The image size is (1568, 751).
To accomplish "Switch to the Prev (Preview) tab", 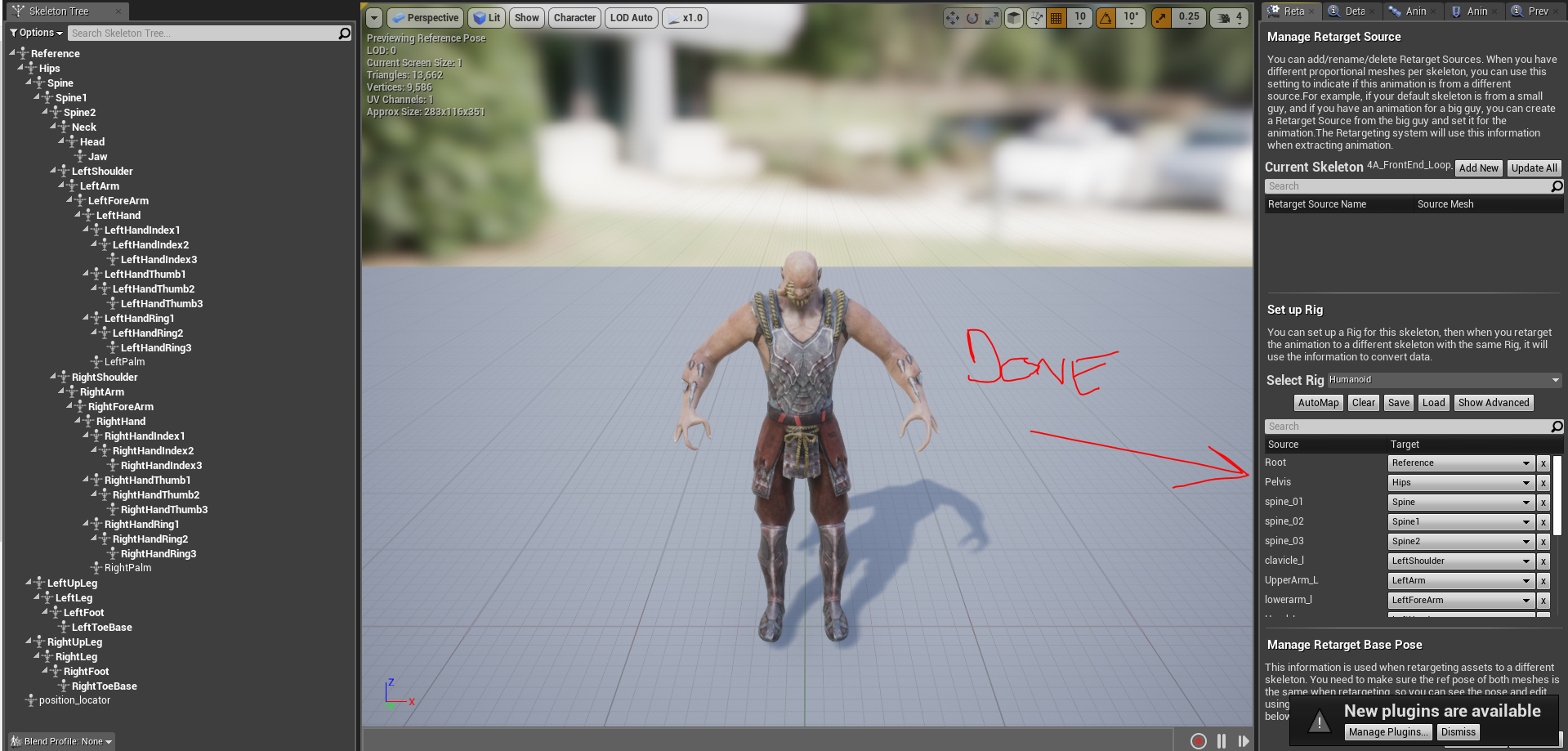I will [x=1535, y=11].
